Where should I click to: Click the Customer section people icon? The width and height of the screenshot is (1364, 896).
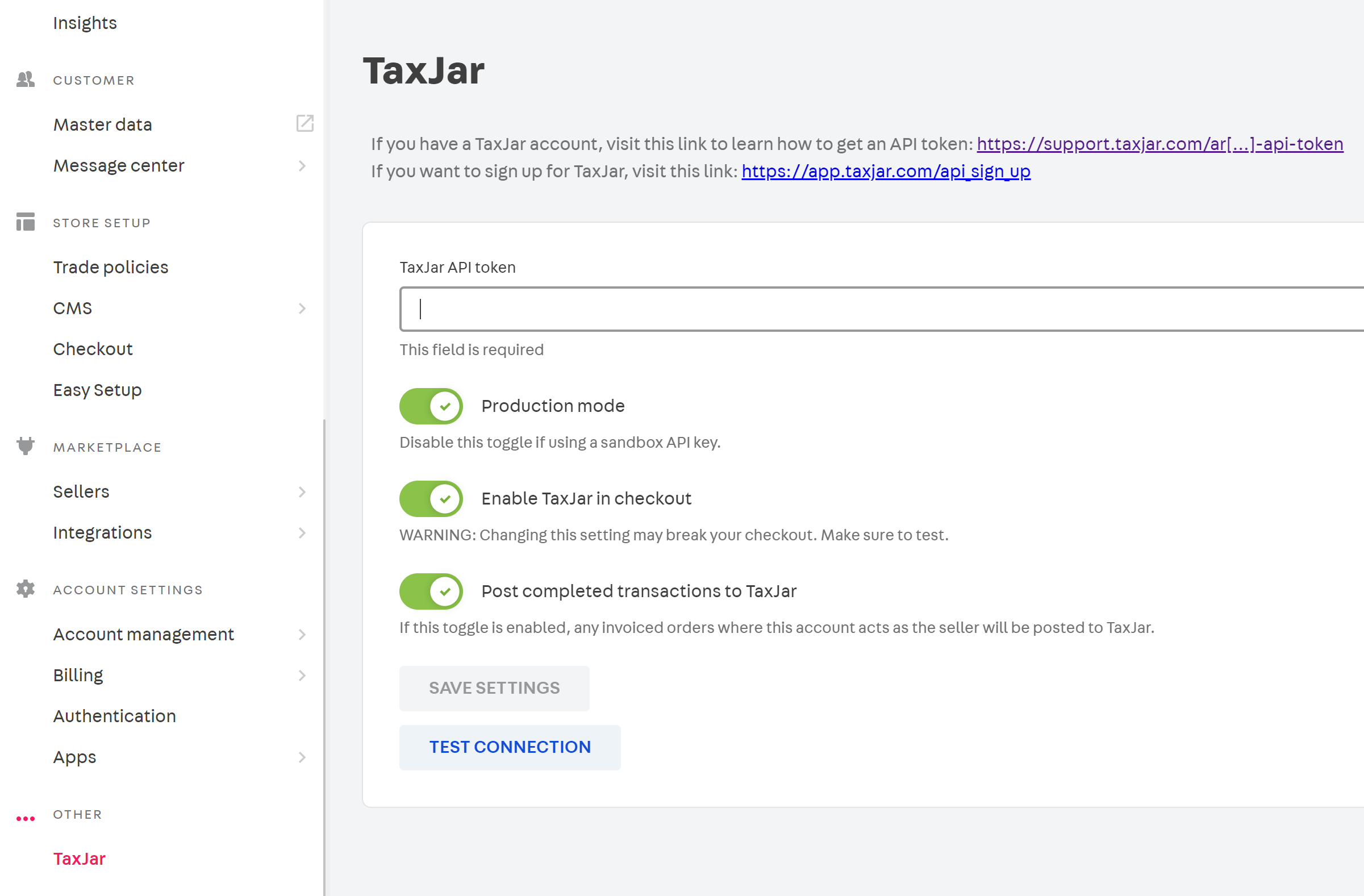(x=26, y=80)
